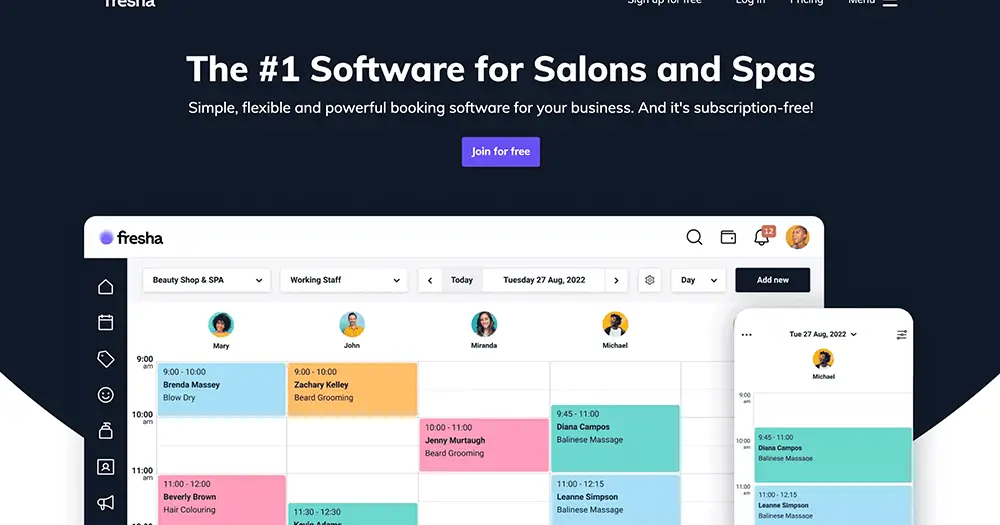The image size is (1000, 525).
Task: Open the wallet icon in the header
Action: pos(728,237)
